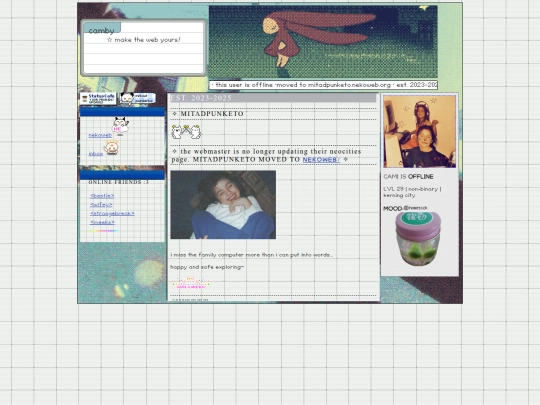
Task: Click 'i miss the family computer' sentence
Action: tap(252, 255)
